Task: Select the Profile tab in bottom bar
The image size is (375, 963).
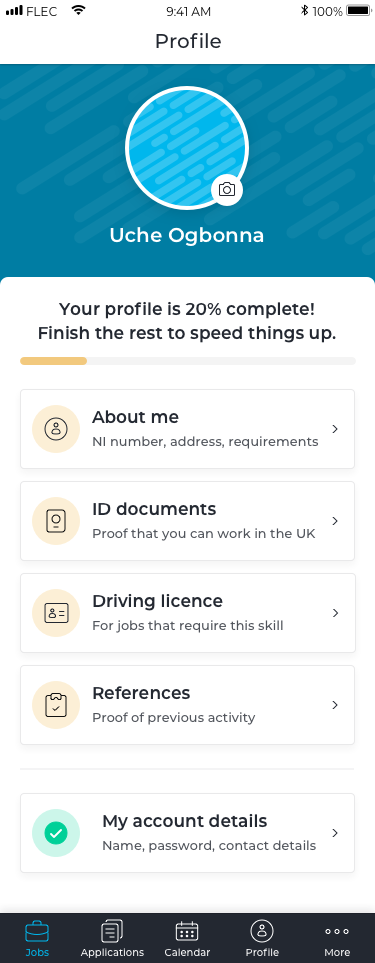Action: [x=262, y=938]
